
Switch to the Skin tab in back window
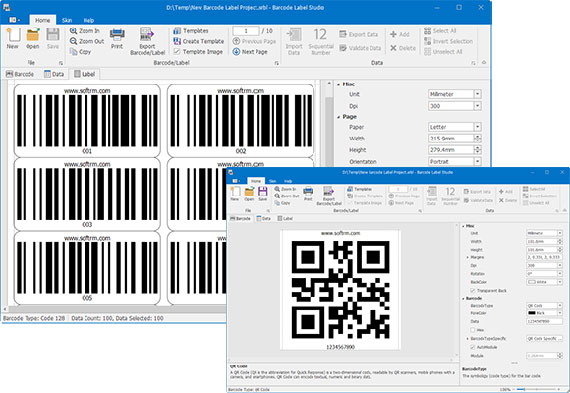(67, 20)
